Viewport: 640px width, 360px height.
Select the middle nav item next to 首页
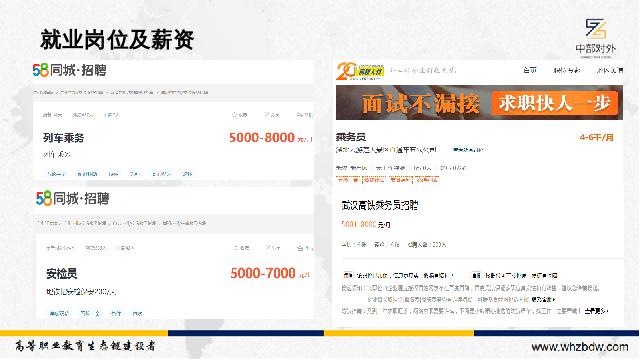[x=566, y=70]
